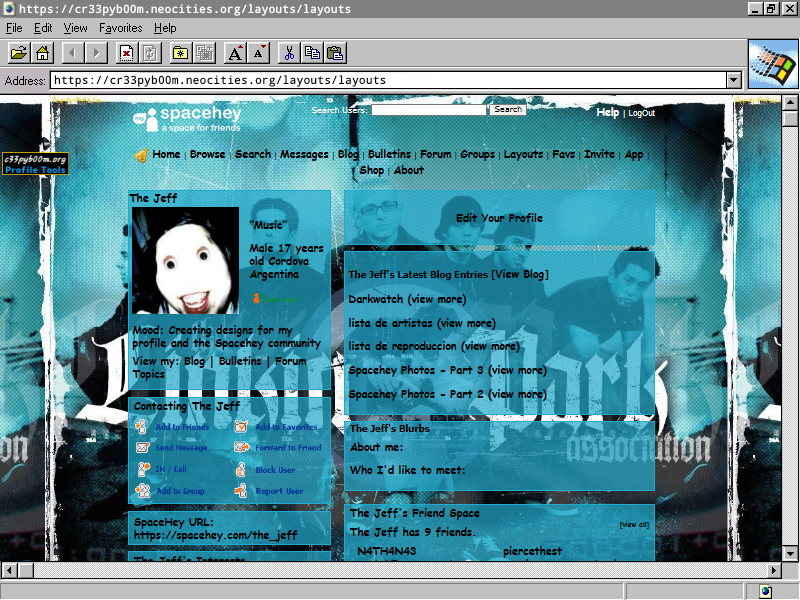Click the Add to Group icon

click(143, 491)
